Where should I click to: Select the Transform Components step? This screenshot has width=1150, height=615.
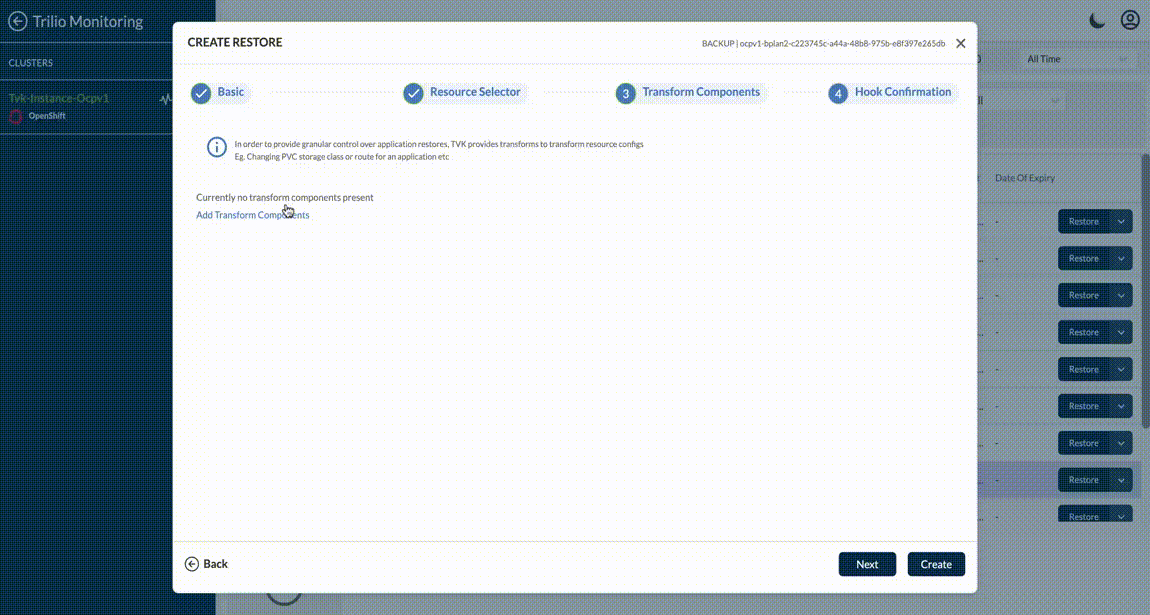point(700,92)
